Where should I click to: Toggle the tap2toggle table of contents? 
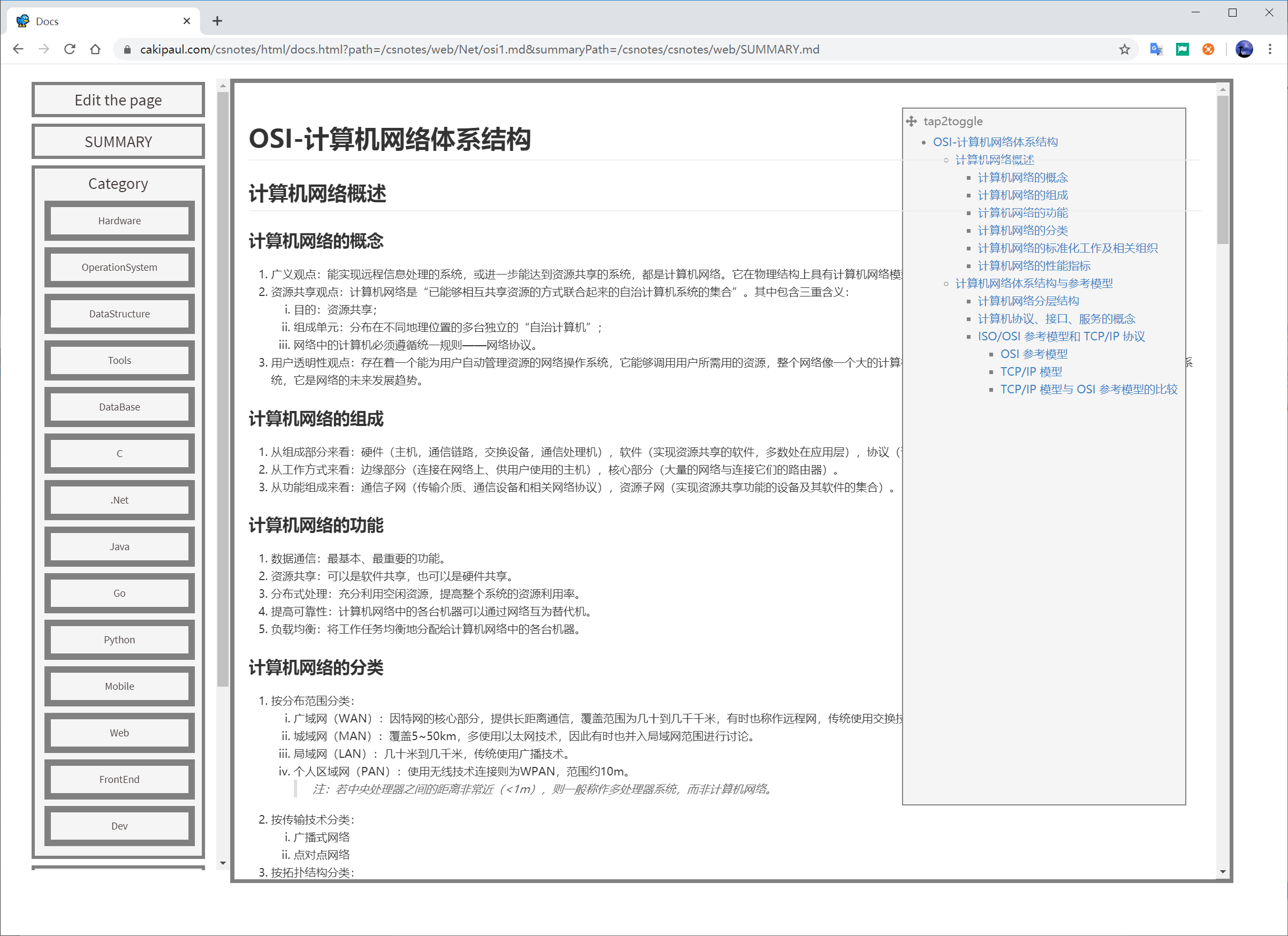pos(952,121)
